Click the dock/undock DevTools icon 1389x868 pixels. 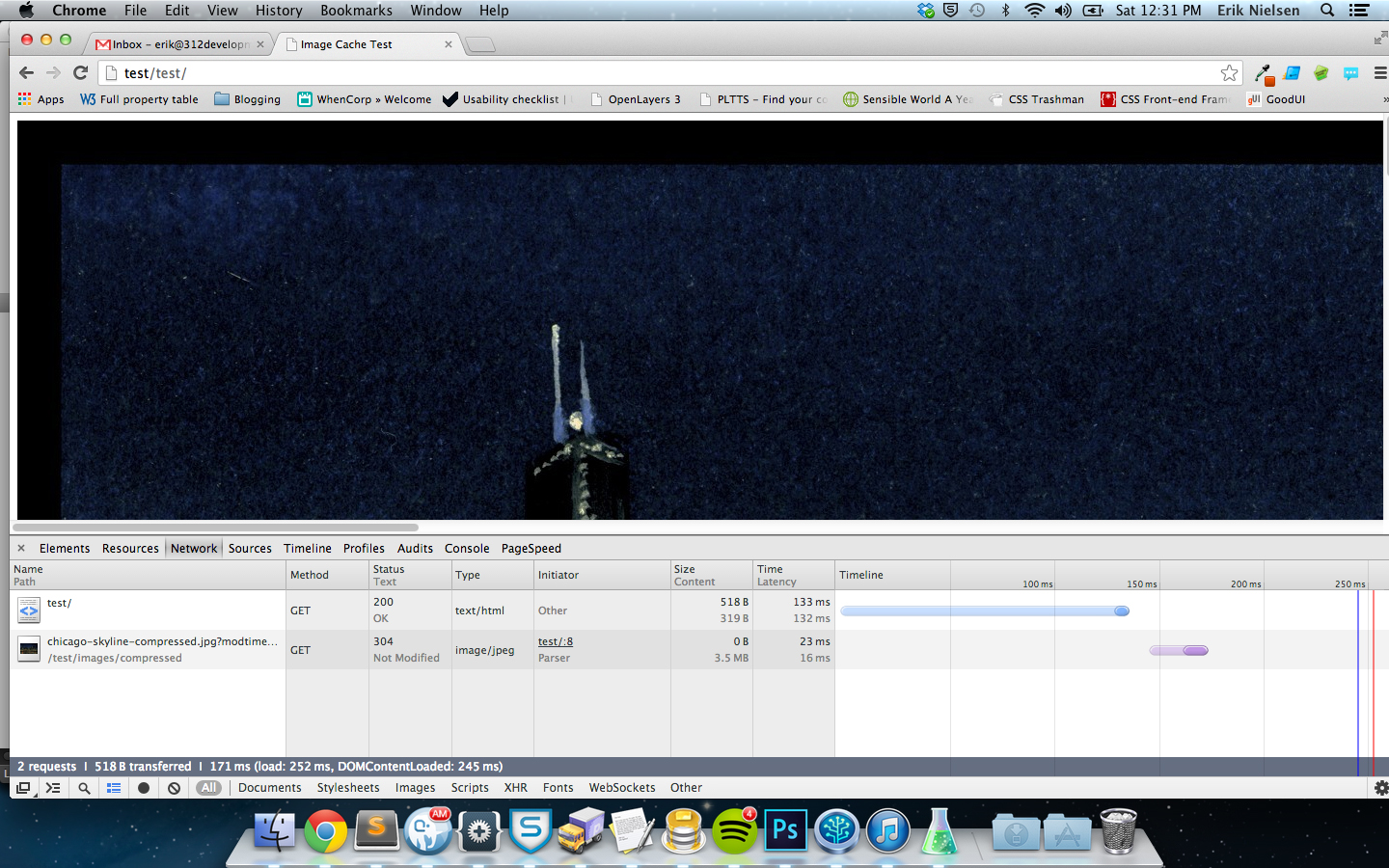point(23,788)
